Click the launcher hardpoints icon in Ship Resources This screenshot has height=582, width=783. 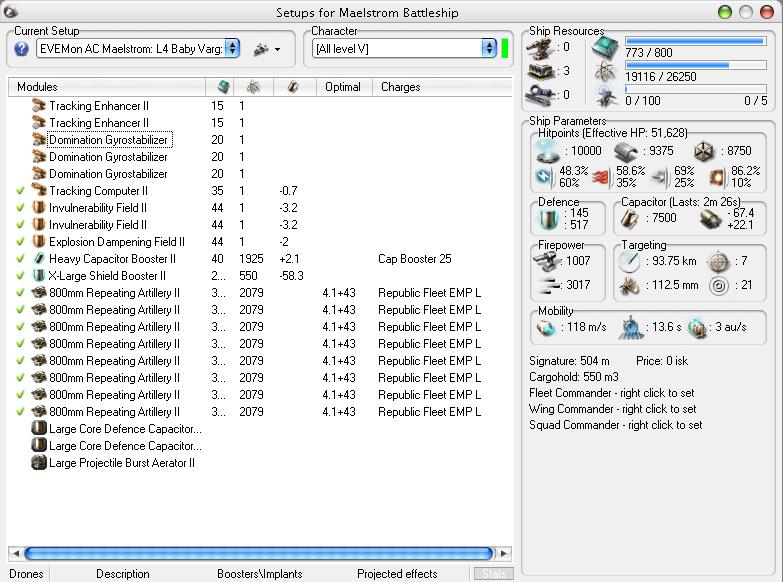coord(541,71)
